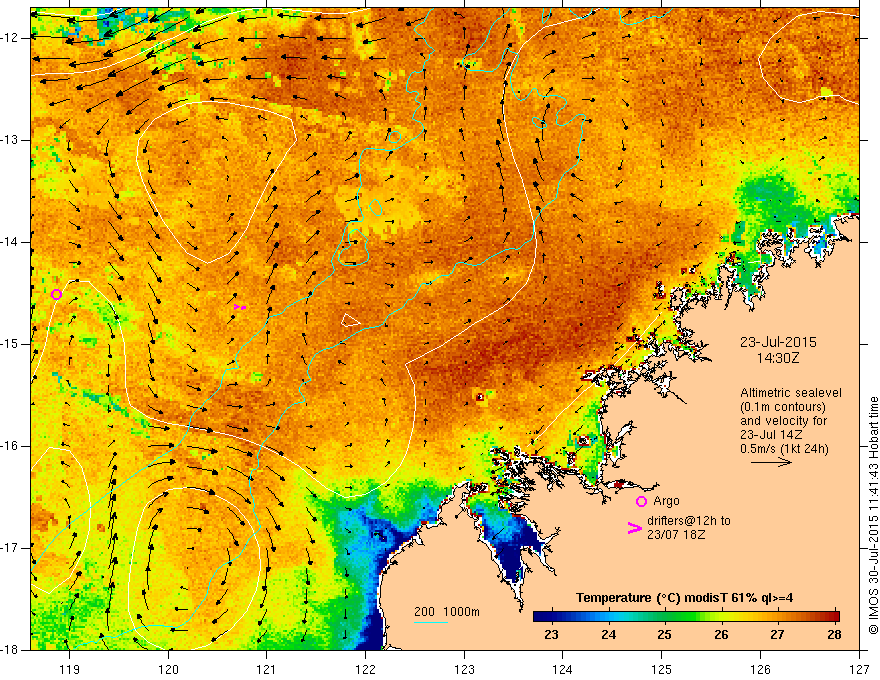This screenshot has height=680, width=880.
Task: Click the '200 1000m' isobath label
Action: click(x=447, y=612)
